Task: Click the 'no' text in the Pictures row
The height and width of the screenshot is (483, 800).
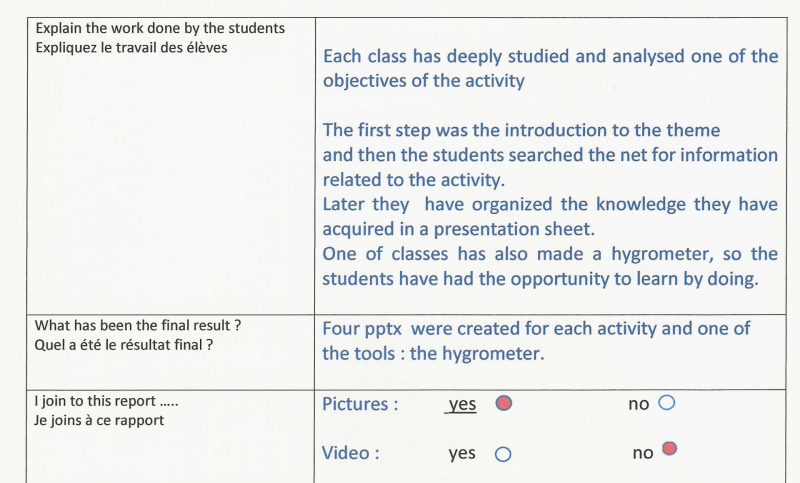Action: pos(639,404)
